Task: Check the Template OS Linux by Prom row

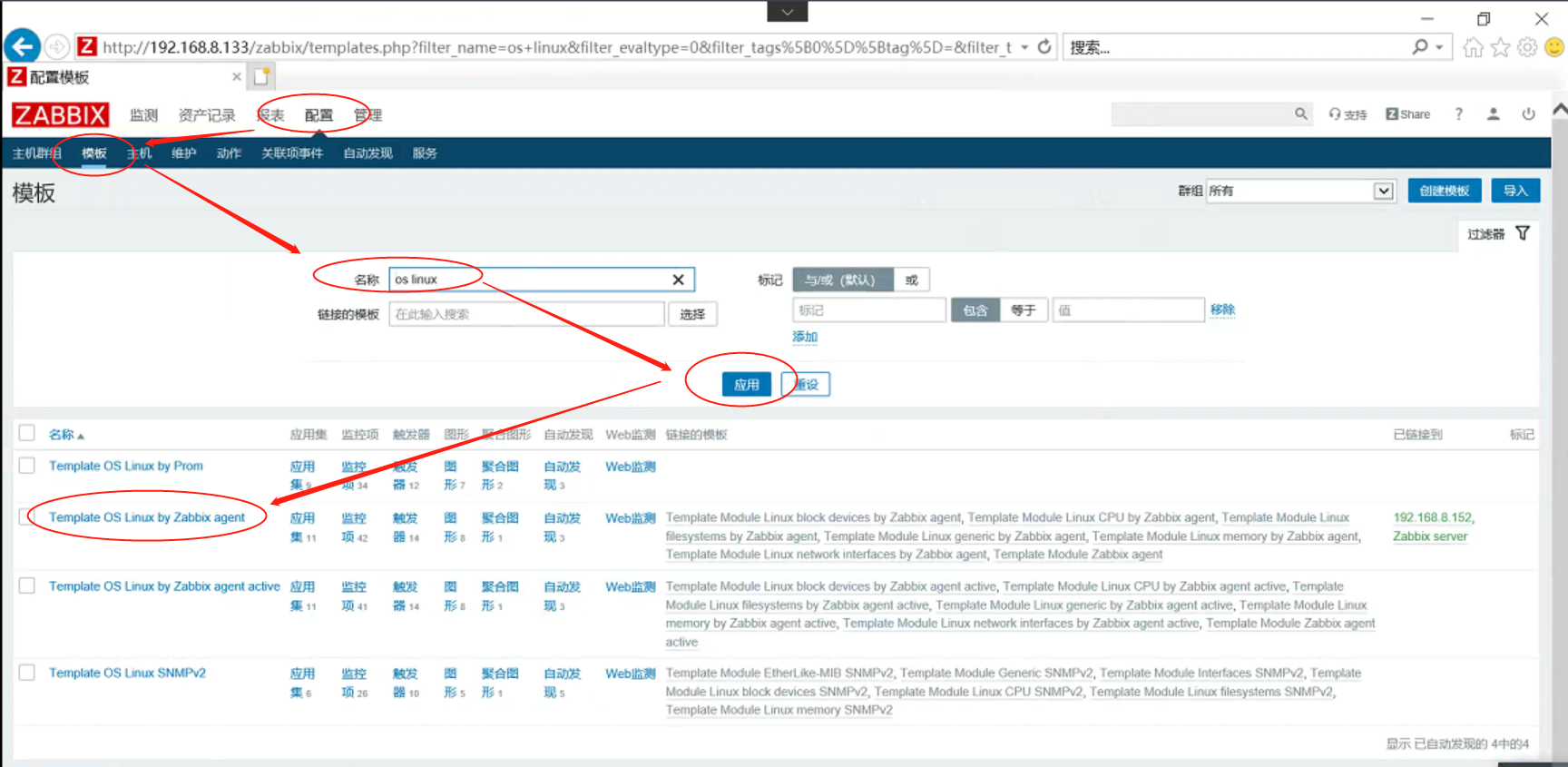Action: tap(27, 466)
